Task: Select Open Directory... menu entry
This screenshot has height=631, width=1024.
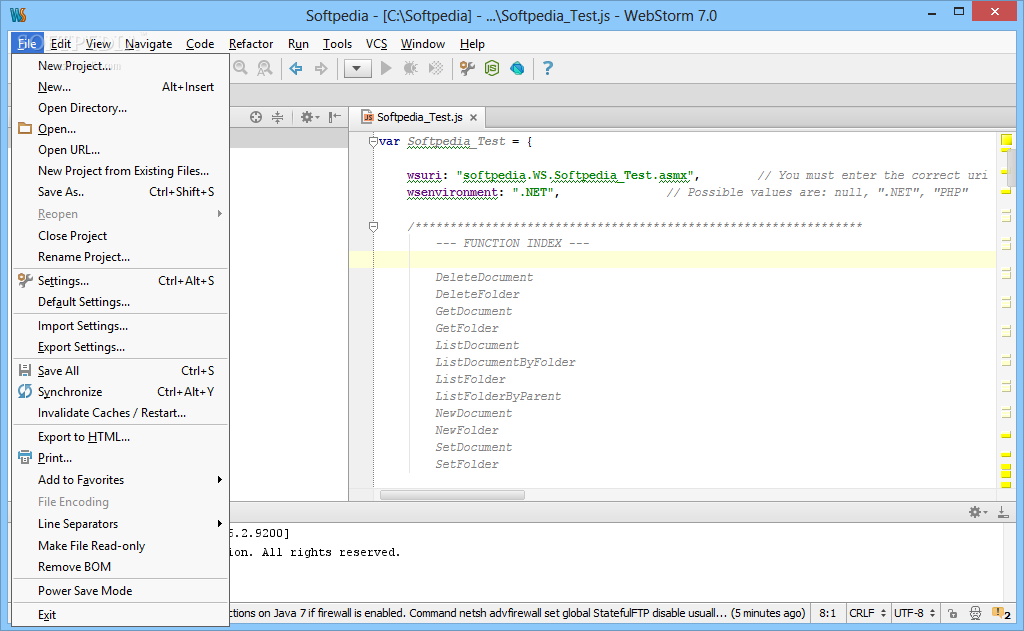Action: (x=121, y=108)
